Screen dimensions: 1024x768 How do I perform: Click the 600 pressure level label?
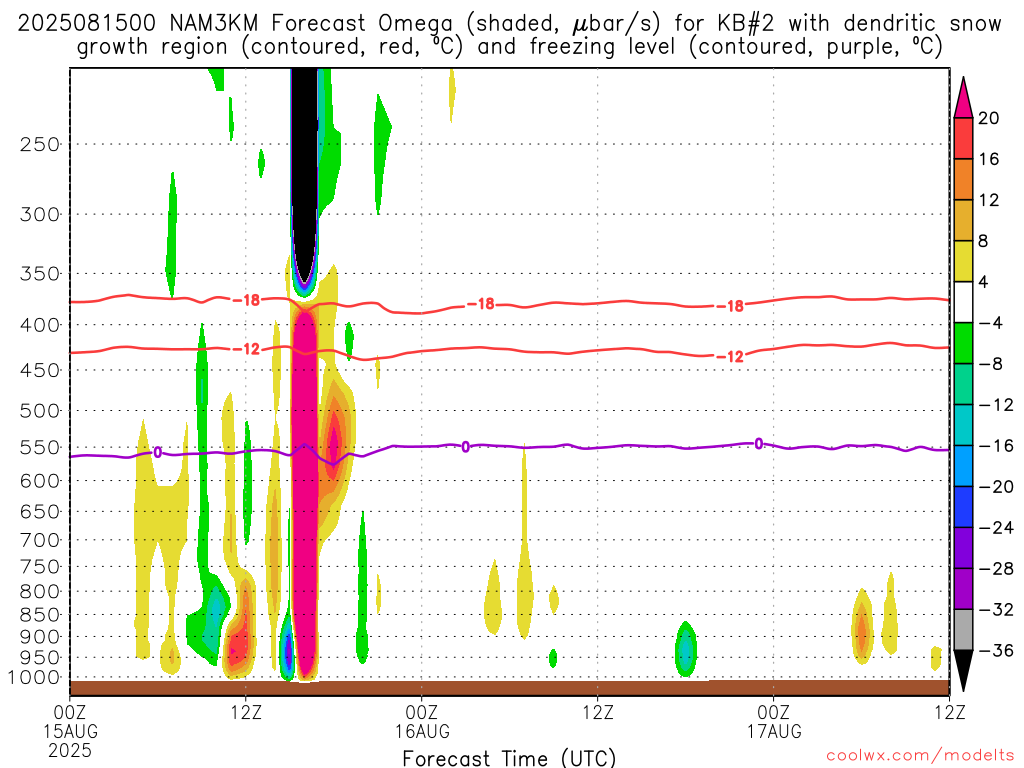(x=40, y=481)
